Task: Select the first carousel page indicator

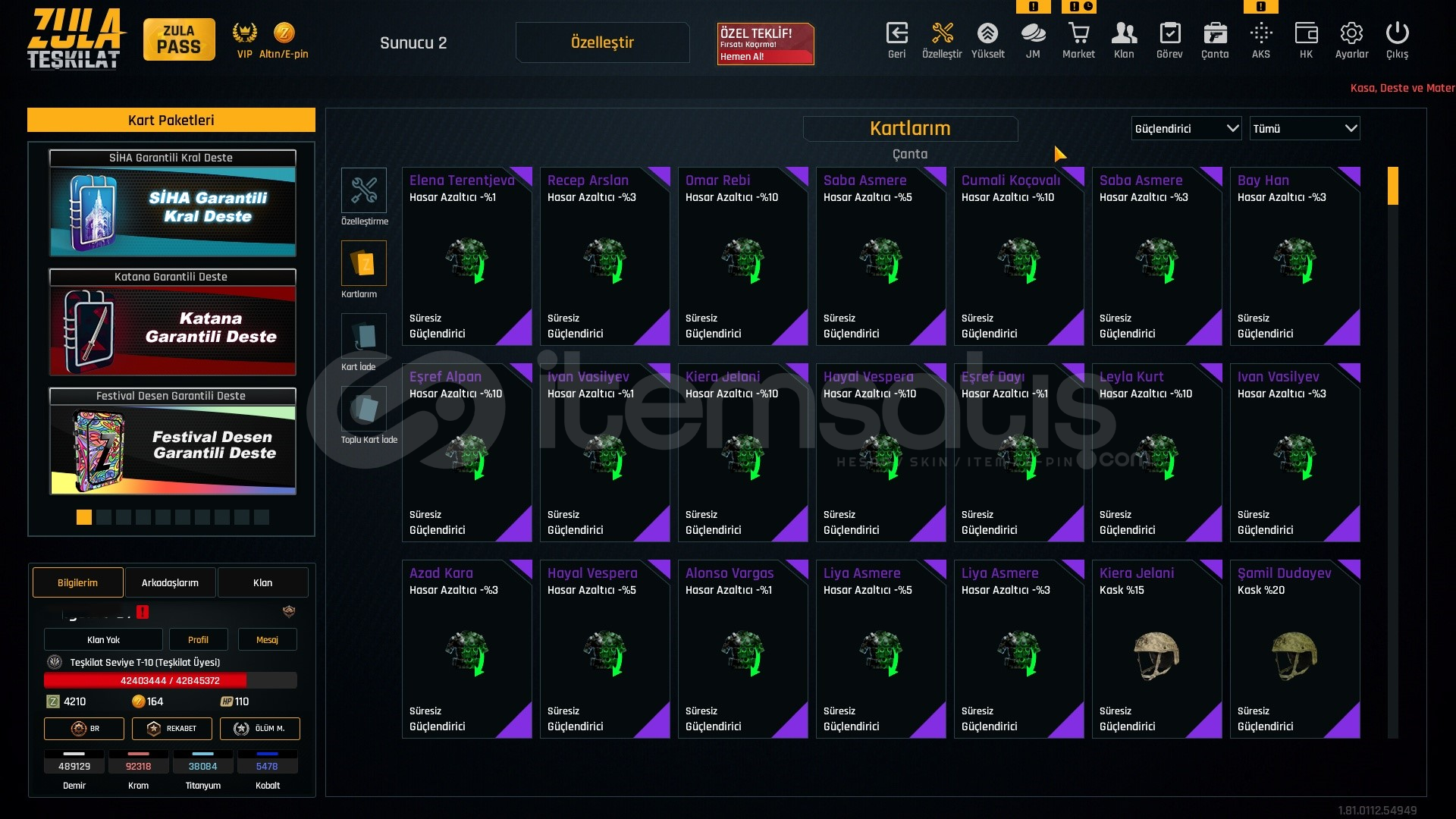Action: 84,517
